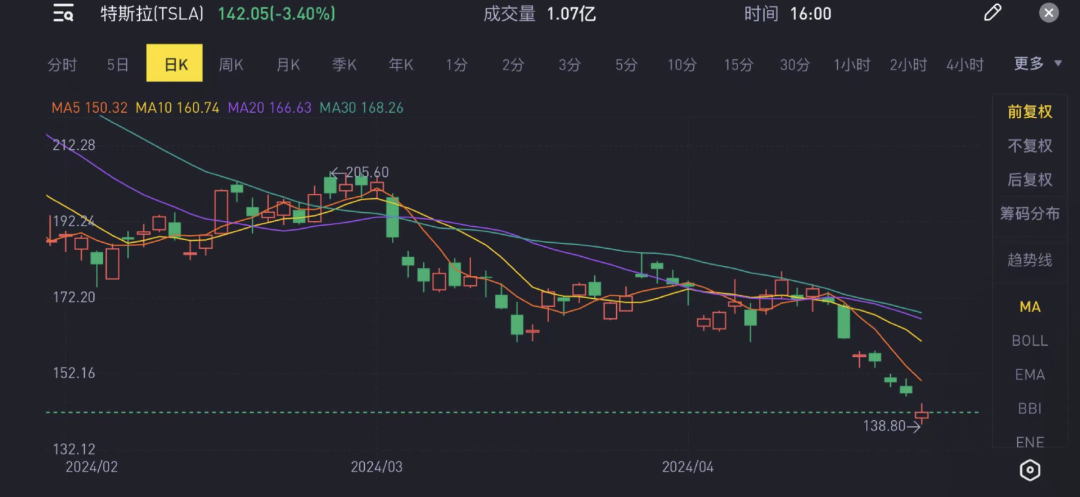Screen dimensions: 1080x497
Task: Switch to 3分 three-minute chart
Action: click(569, 64)
